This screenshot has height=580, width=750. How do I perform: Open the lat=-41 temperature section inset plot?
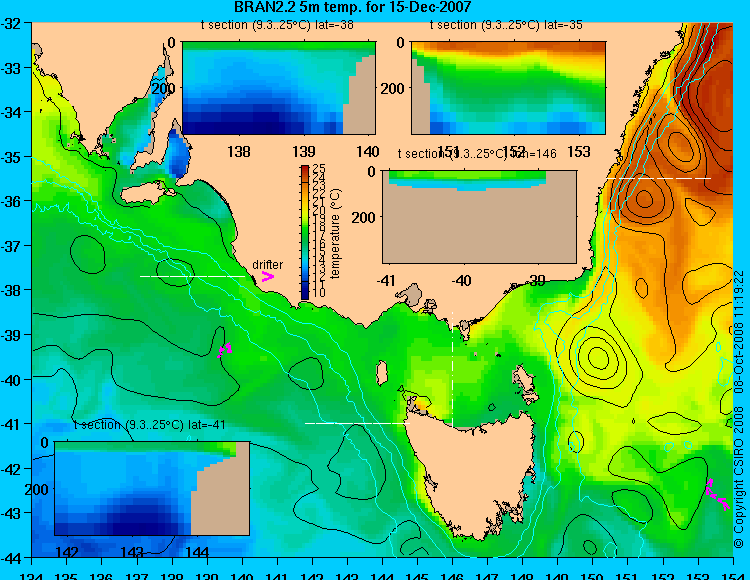[x=152, y=488]
